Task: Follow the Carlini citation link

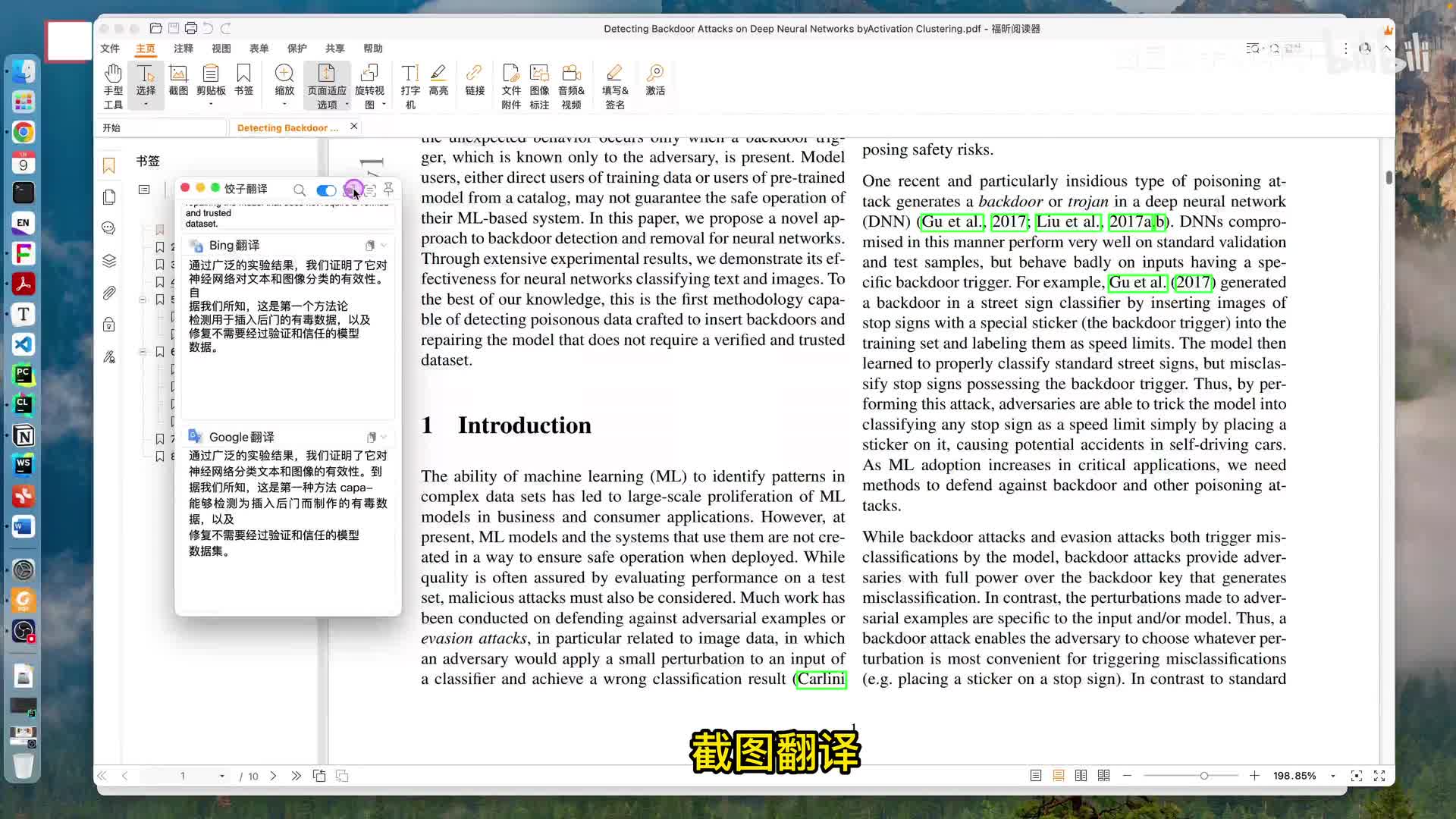Action: [821, 679]
